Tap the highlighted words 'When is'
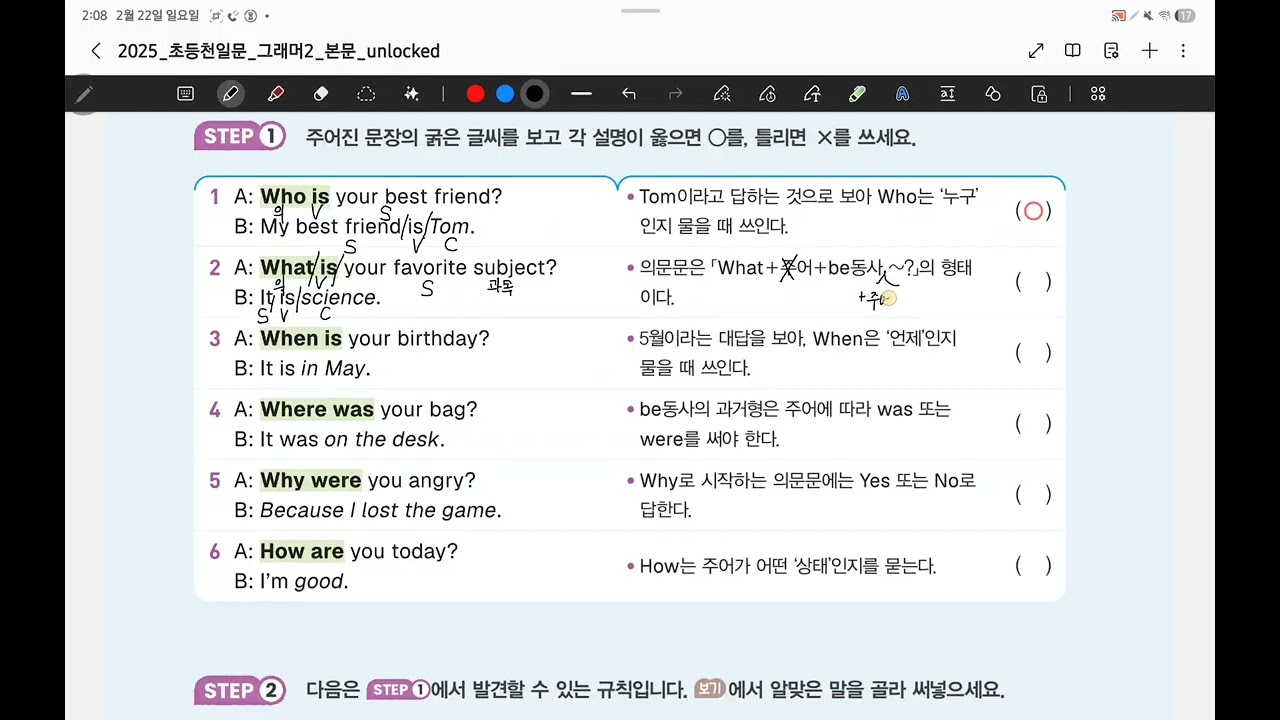The image size is (1280, 720). point(301,339)
